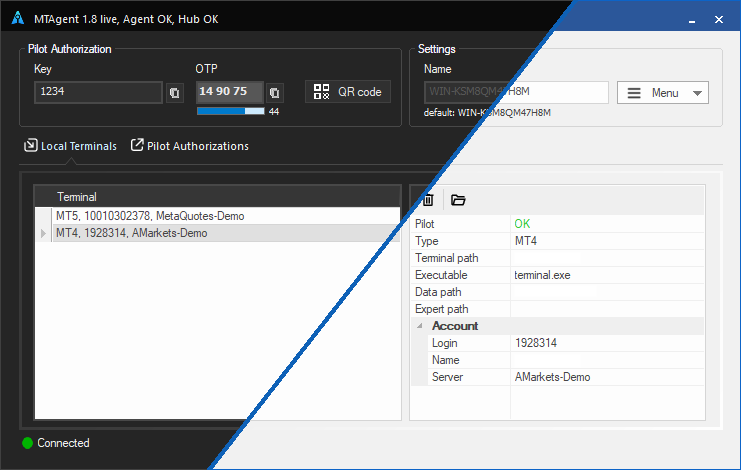This screenshot has width=741, height=470.
Task: Click the Login 1928314 value
Action: coord(536,343)
